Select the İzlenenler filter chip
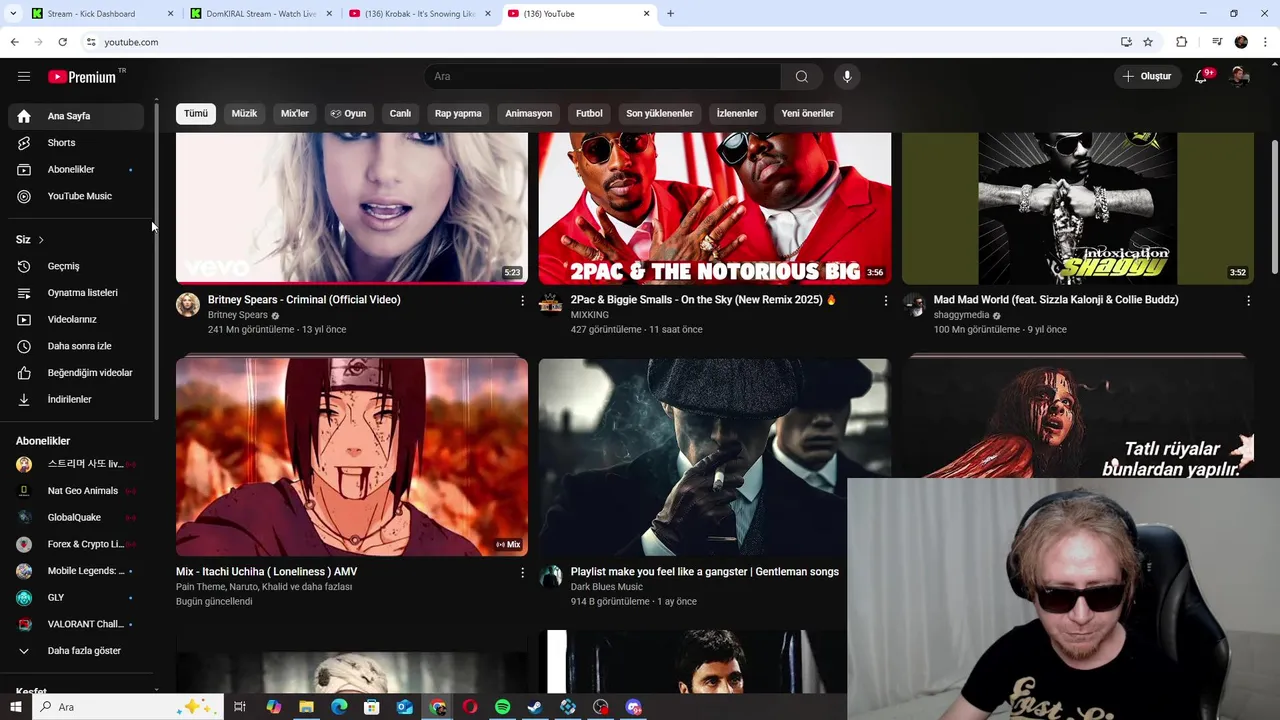Image resolution: width=1280 pixels, height=720 pixels. tap(737, 113)
